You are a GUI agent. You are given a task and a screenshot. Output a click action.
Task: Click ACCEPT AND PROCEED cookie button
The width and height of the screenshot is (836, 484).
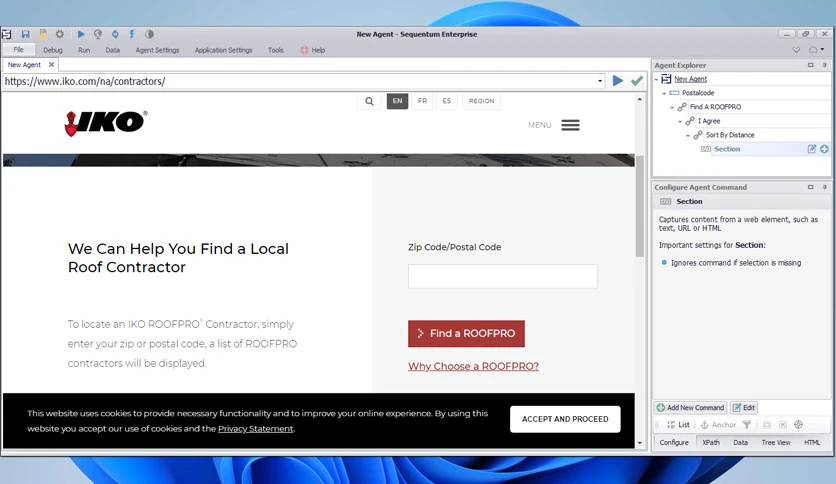565,419
